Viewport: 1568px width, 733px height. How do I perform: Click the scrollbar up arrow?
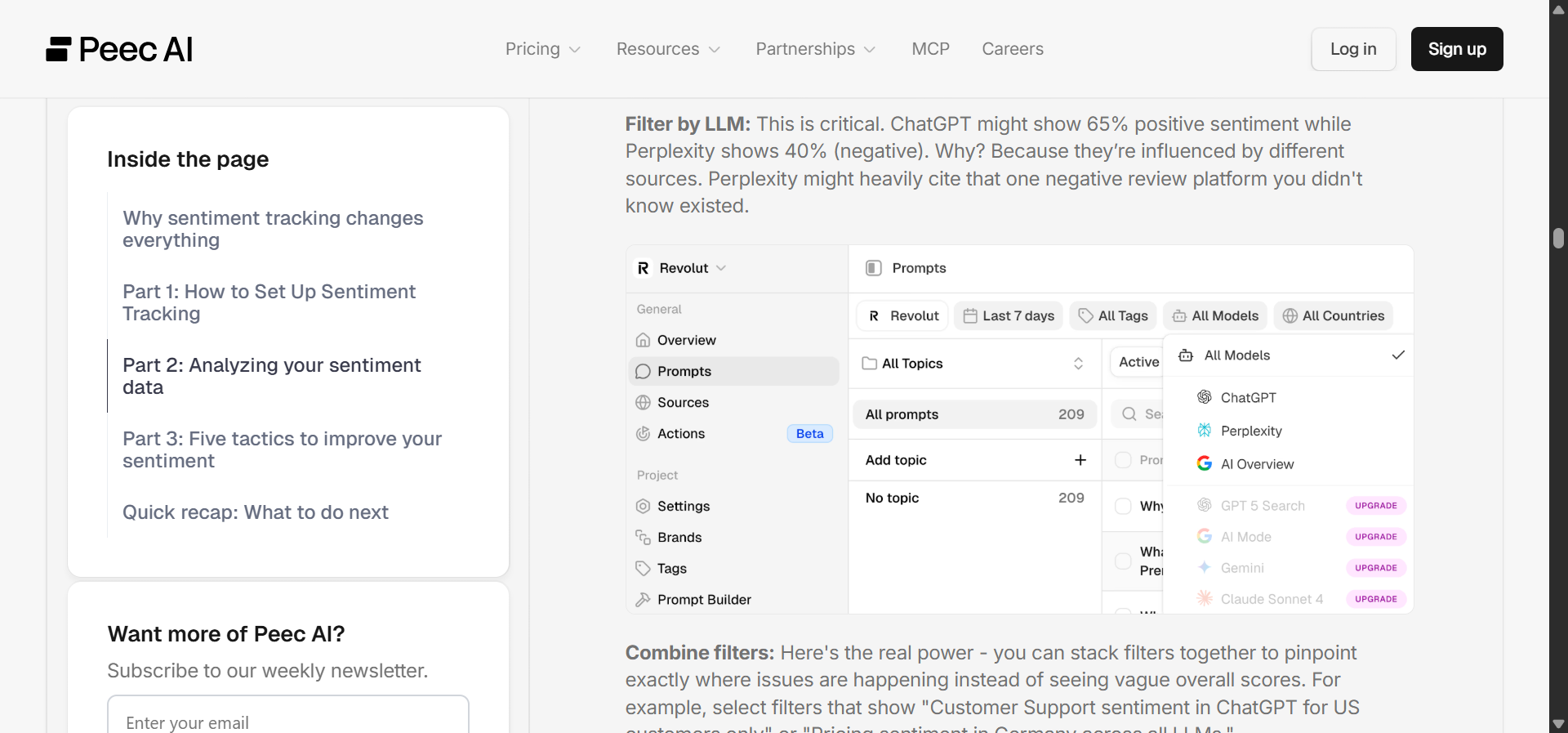(x=1558, y=9)
